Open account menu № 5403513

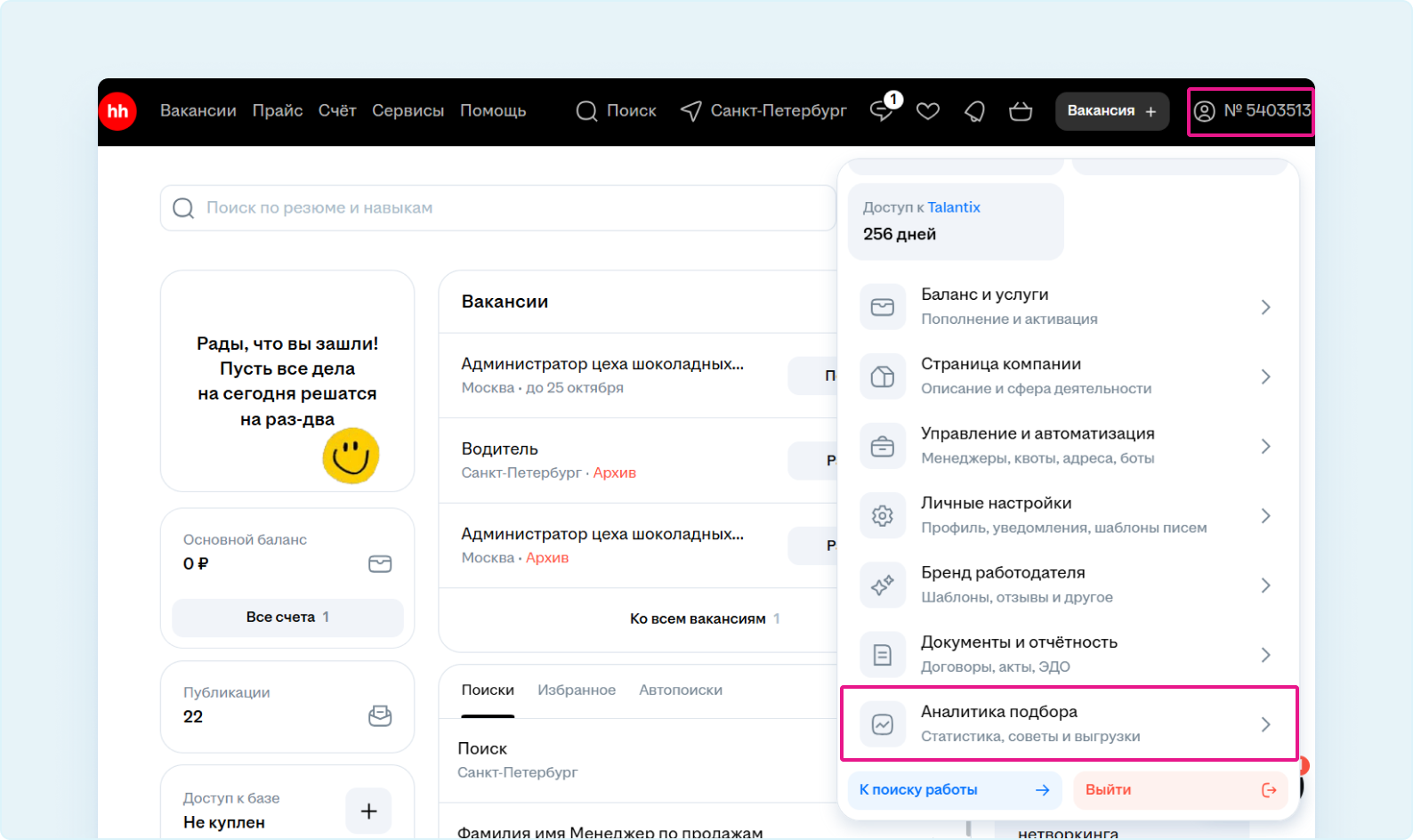1250,111
